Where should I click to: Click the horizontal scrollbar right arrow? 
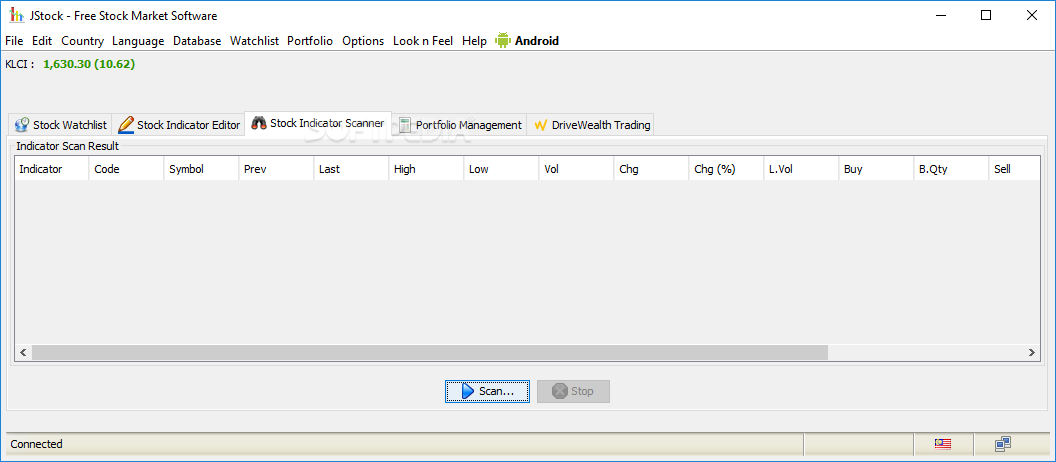point(1031,352)
